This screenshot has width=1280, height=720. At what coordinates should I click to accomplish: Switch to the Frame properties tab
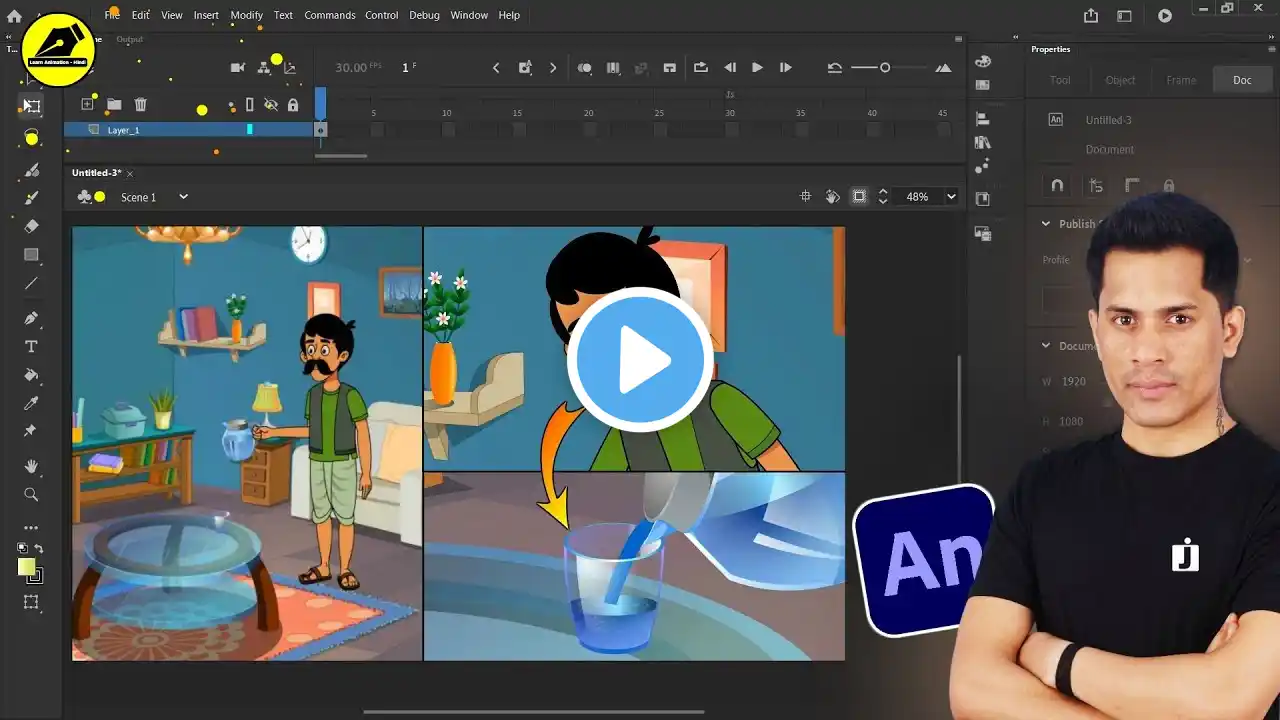pyautogui.click(x=1180, y=80)
